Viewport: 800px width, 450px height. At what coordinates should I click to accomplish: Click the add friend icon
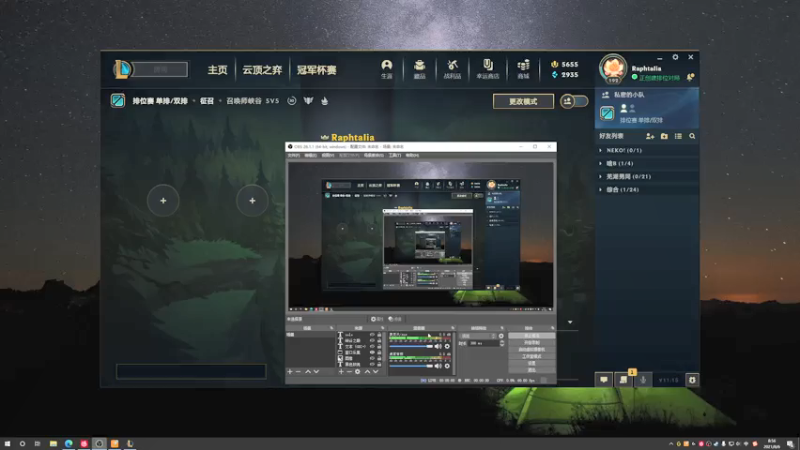[x=650, y=136]
